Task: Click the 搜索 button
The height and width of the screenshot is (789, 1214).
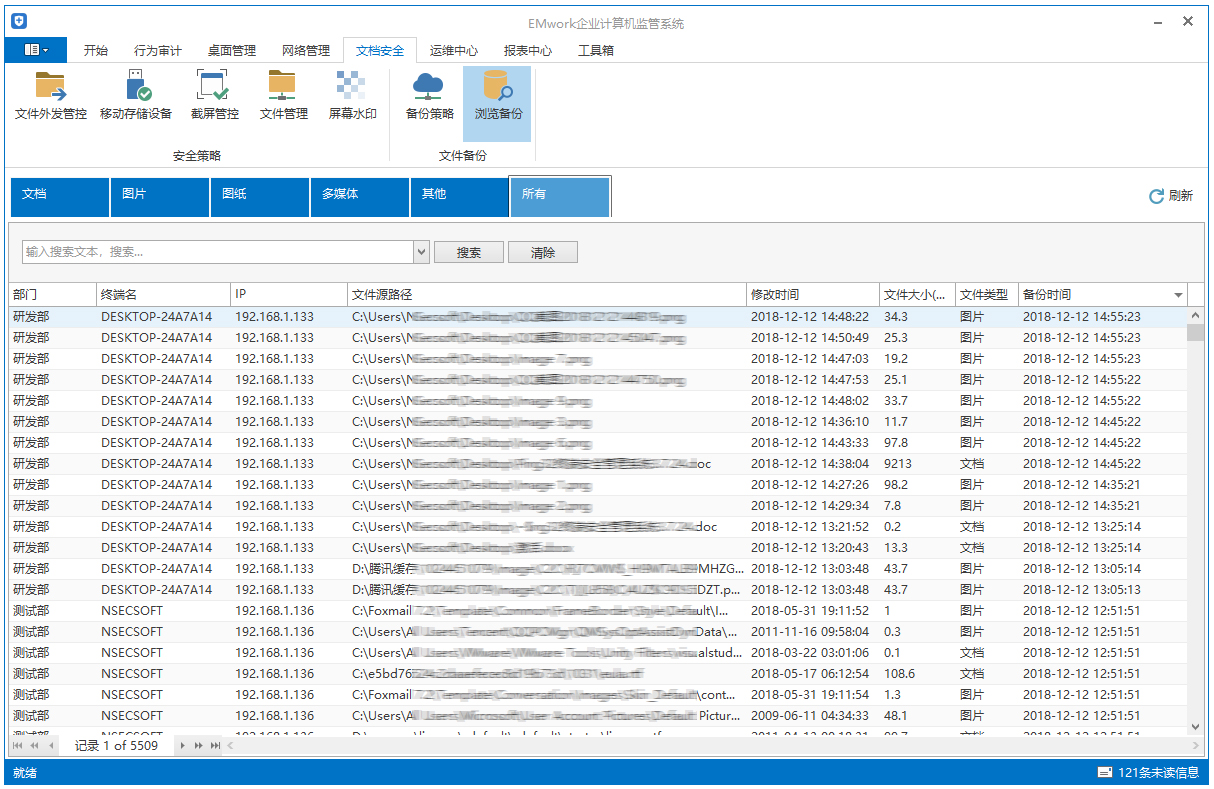Action: 468,252
